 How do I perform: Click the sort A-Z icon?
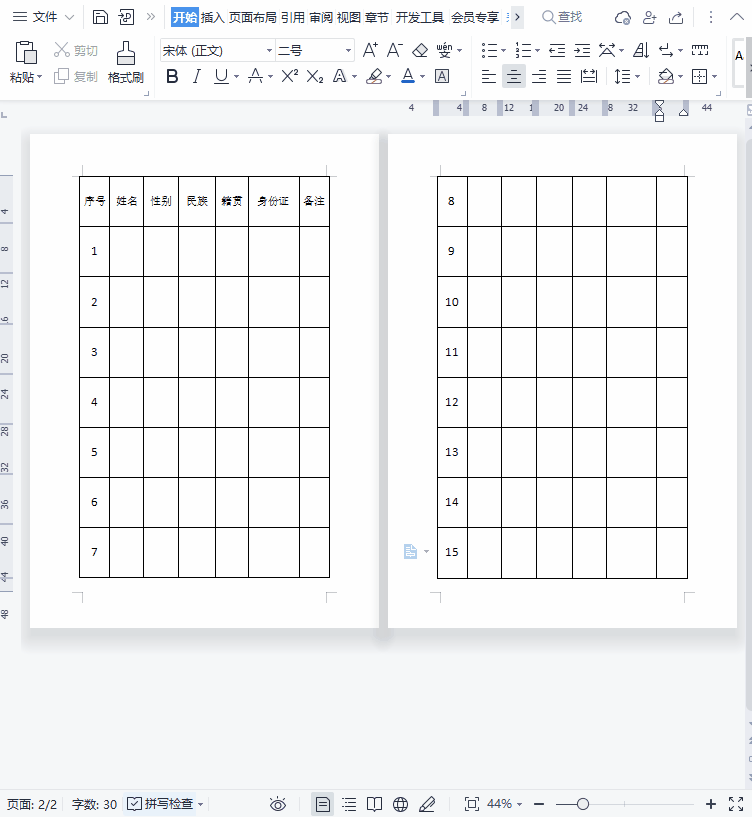[x=641, y=51]
